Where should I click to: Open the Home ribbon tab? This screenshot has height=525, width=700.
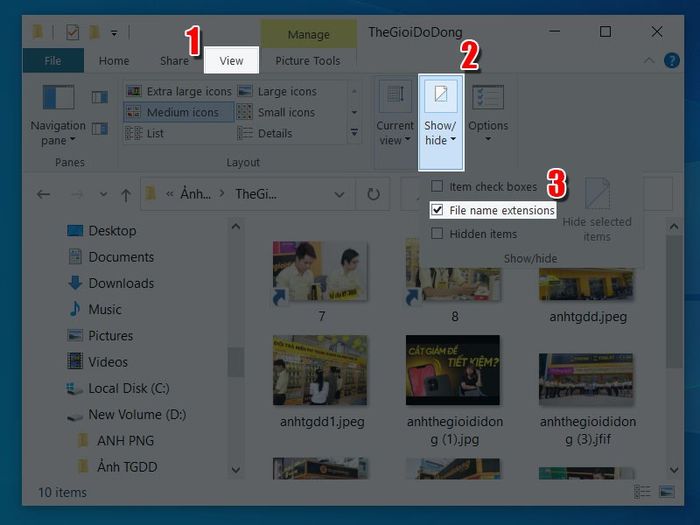(x=114, y=61)
